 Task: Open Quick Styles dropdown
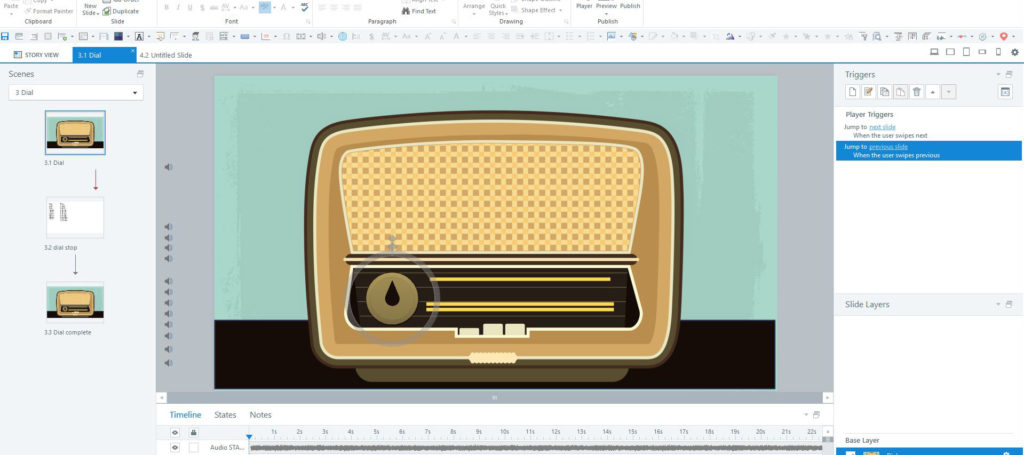pos(498,9)
